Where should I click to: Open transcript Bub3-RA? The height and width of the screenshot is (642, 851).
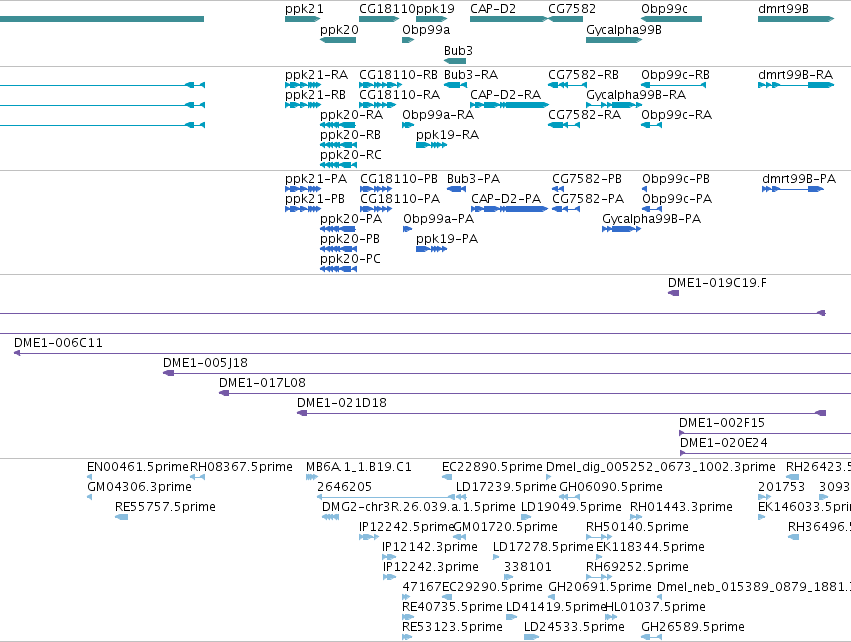(x=471, y=75)
